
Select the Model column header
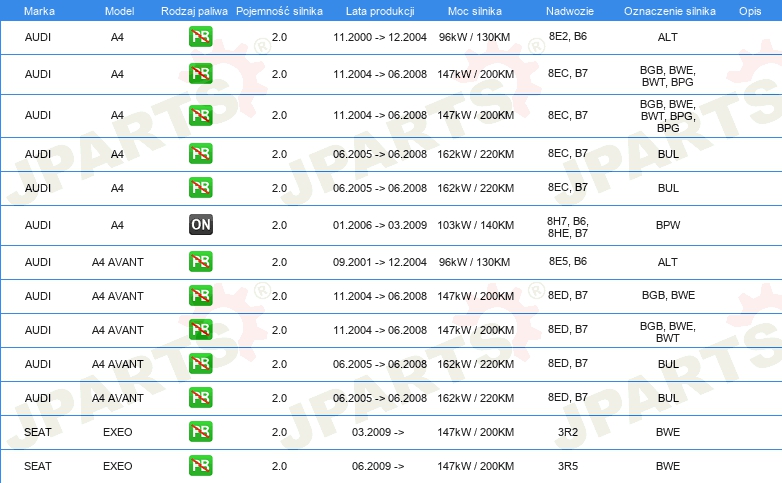(x=119, y=11)
